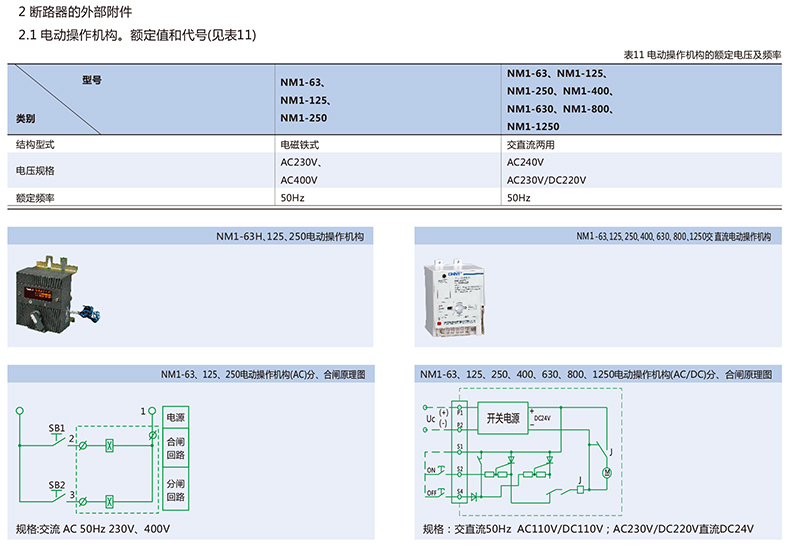The width and height of the screenshot is (790, 550).
Task: Click the 额定频率 row label
Action: (x=35, y=198)
